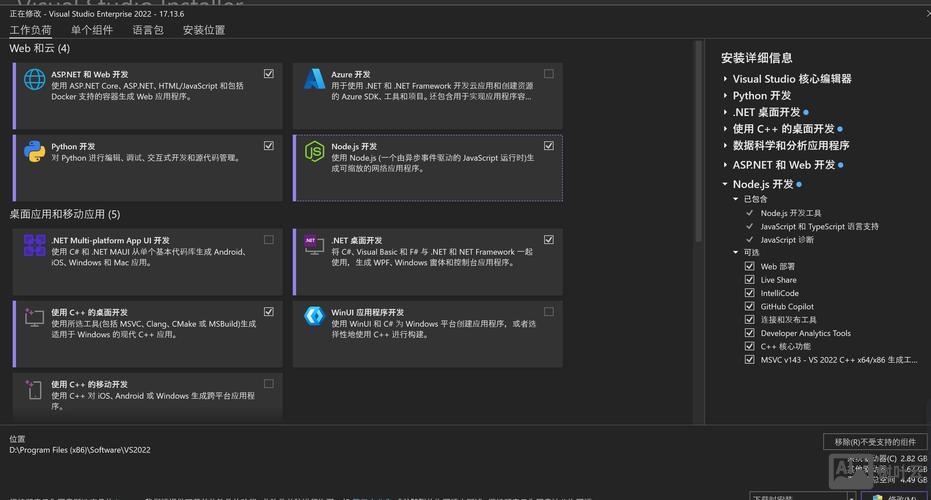Check the WinUI 应用程序开发 checkbox
The width and height of the screenshot is (931, 500).
pos(549,312)
